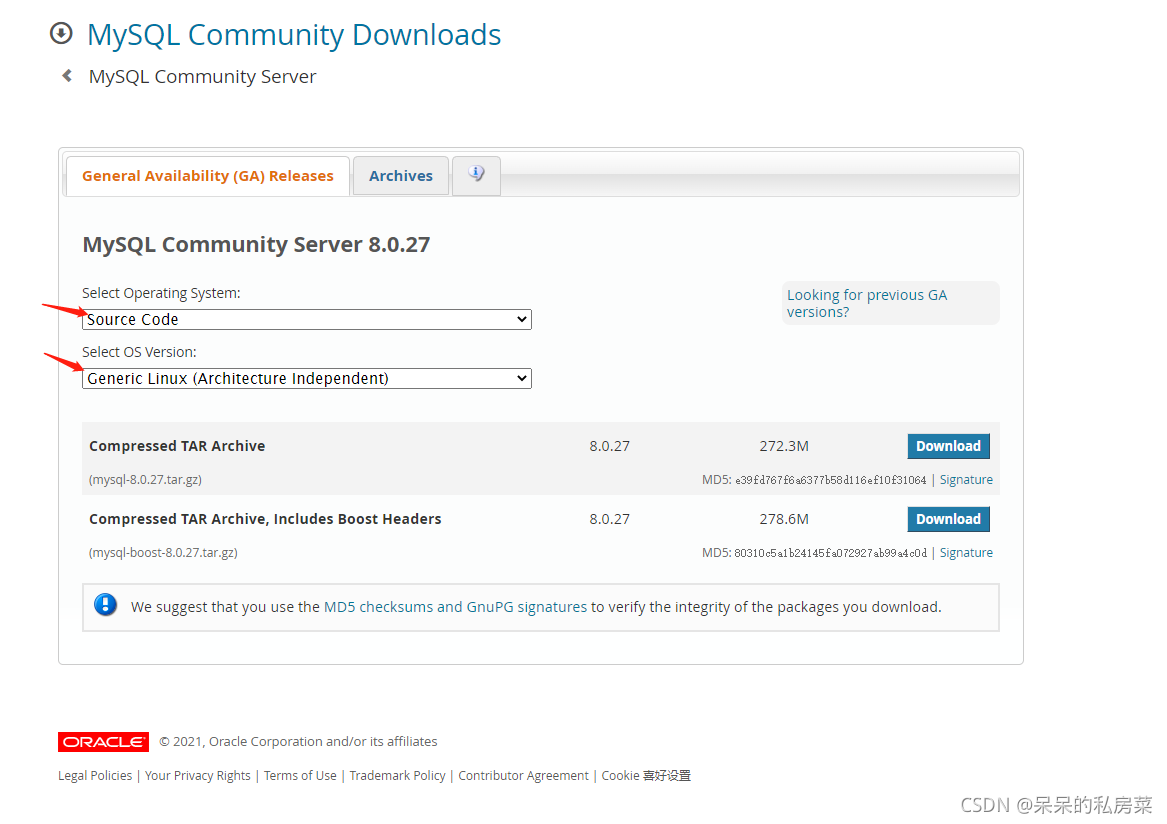Switch to General Availability (GA) Releases tab
Image resolution: width=1167 pixels, height=824 pixels.
tap(208, 176)
